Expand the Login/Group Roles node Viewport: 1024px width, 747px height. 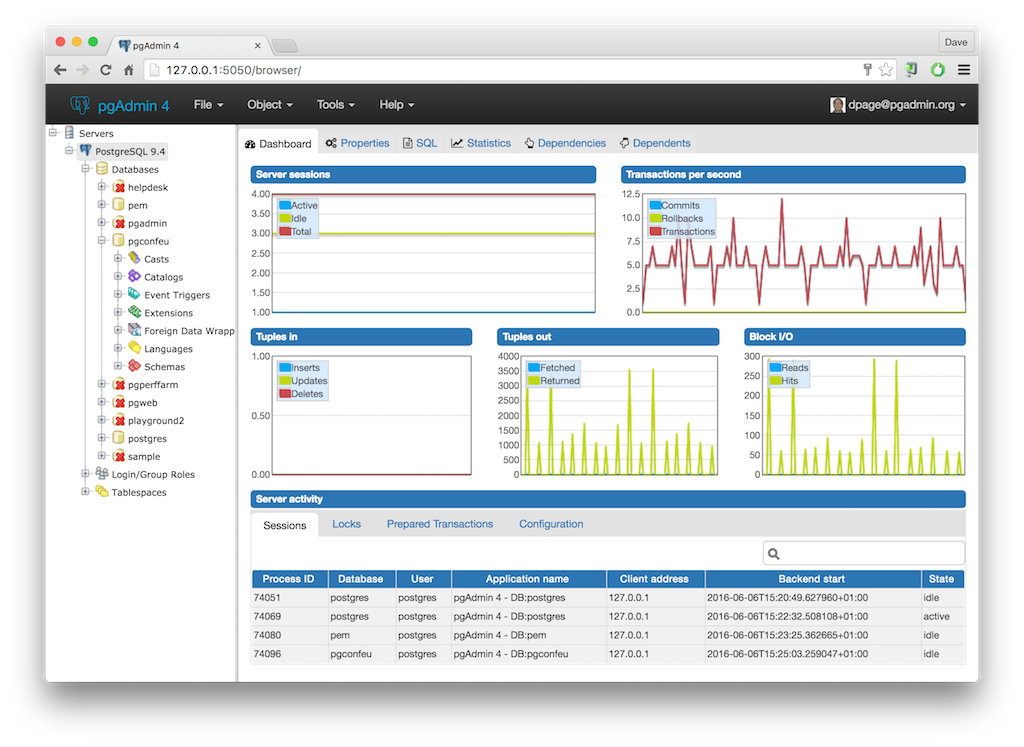point(86,473)
